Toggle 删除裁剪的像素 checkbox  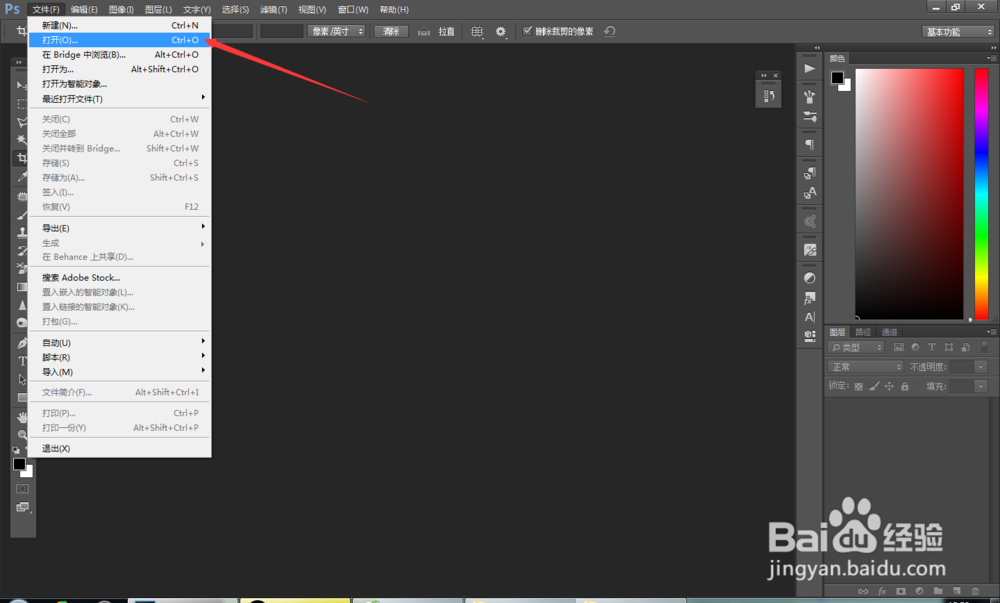pos(527,31)
